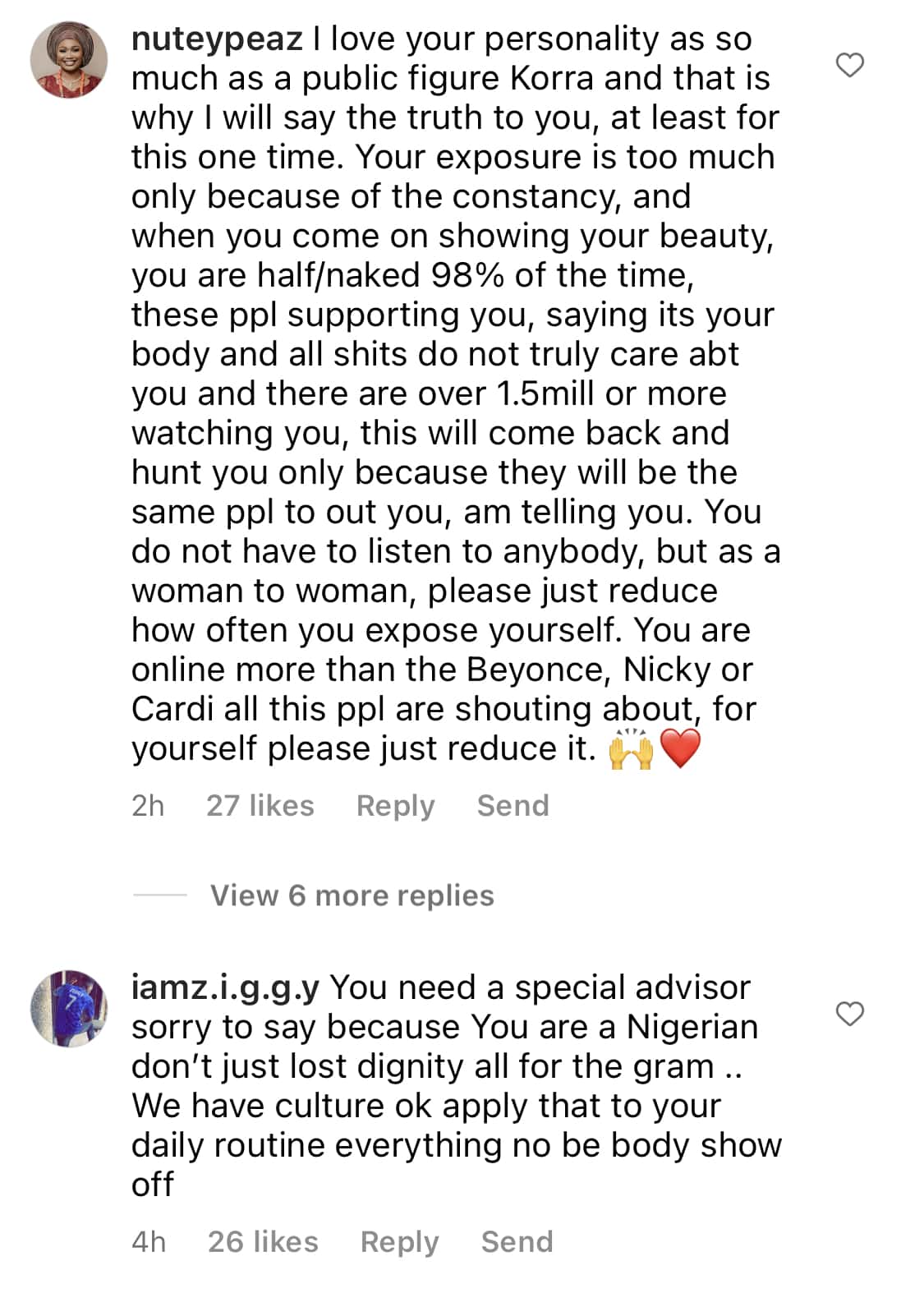Show who gave the 27 likes
Viewport: 924px width, 1307px height.
pyautogui.click(x=260, y=806)
